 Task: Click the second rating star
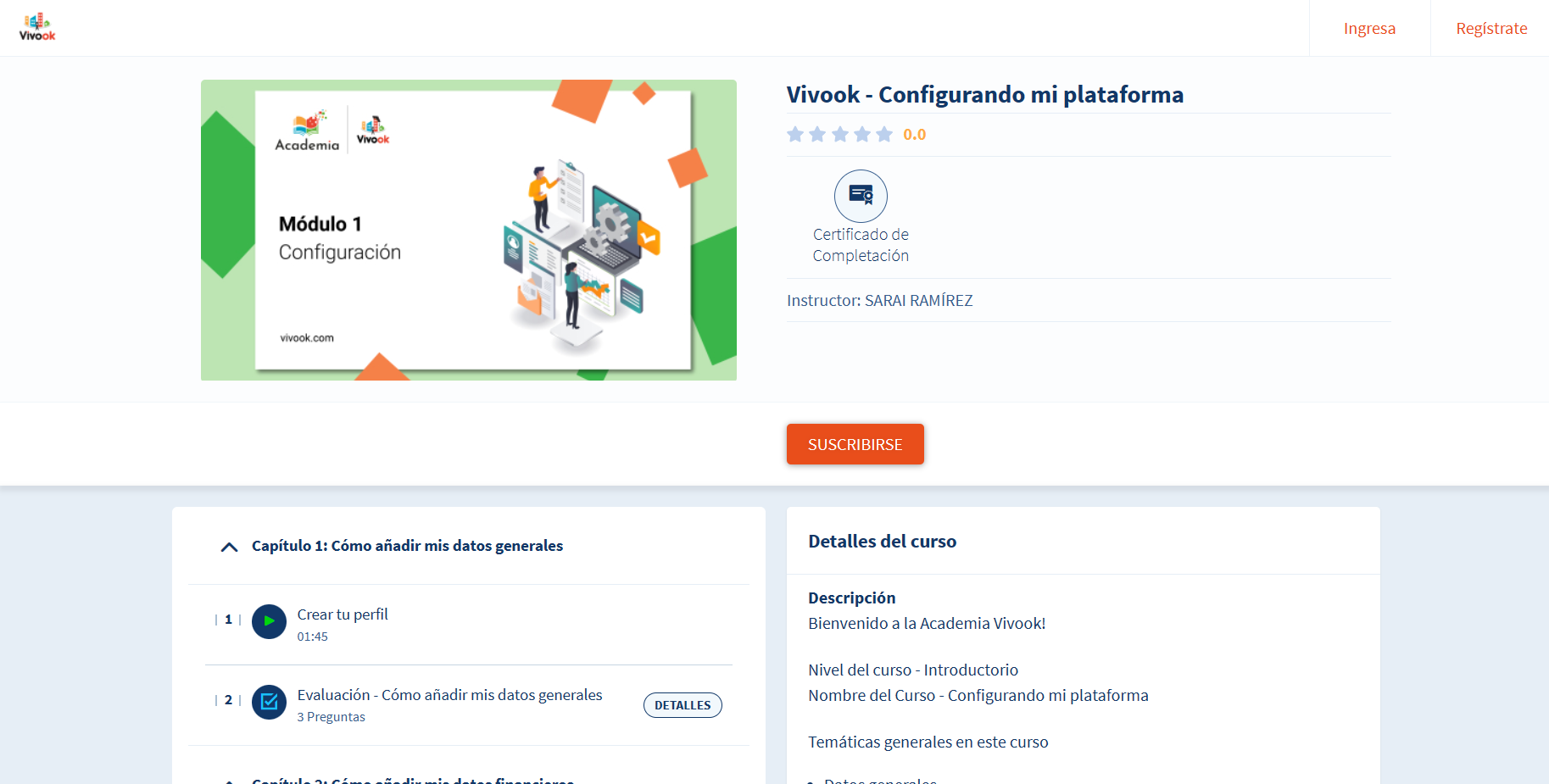pyautogui.click(x=817, y=134)
